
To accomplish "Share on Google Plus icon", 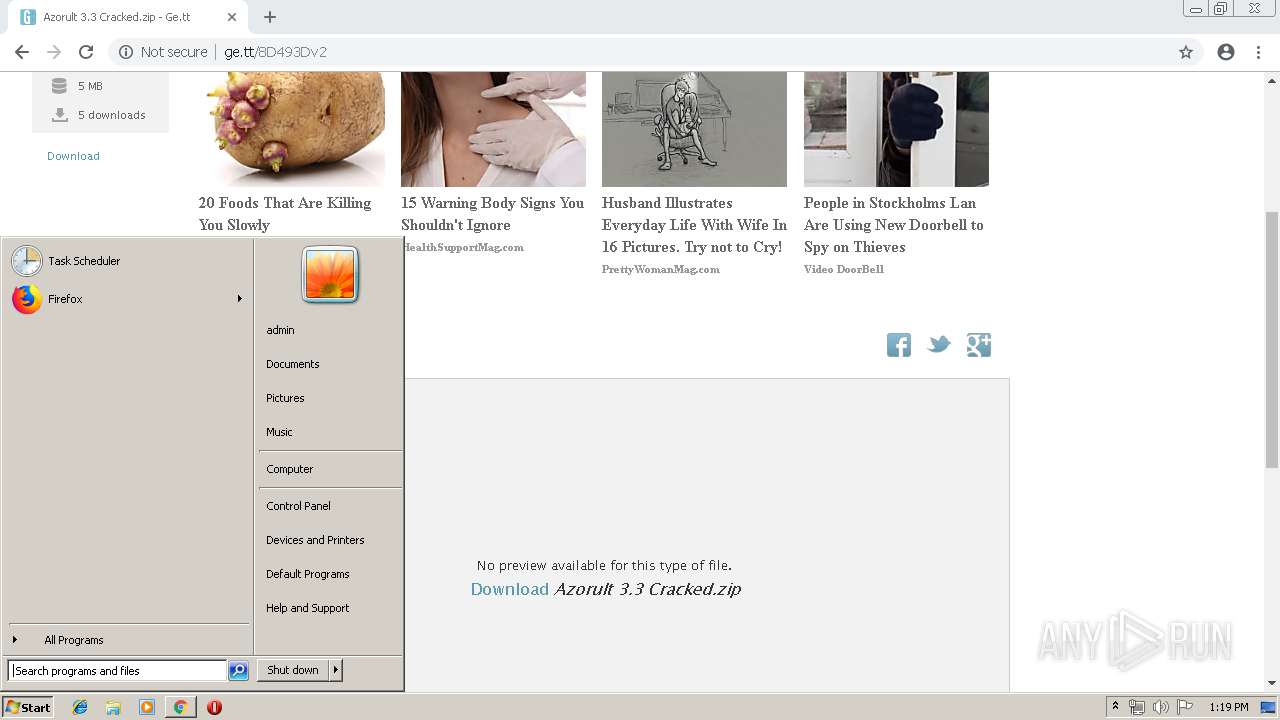I will point(979,345).
